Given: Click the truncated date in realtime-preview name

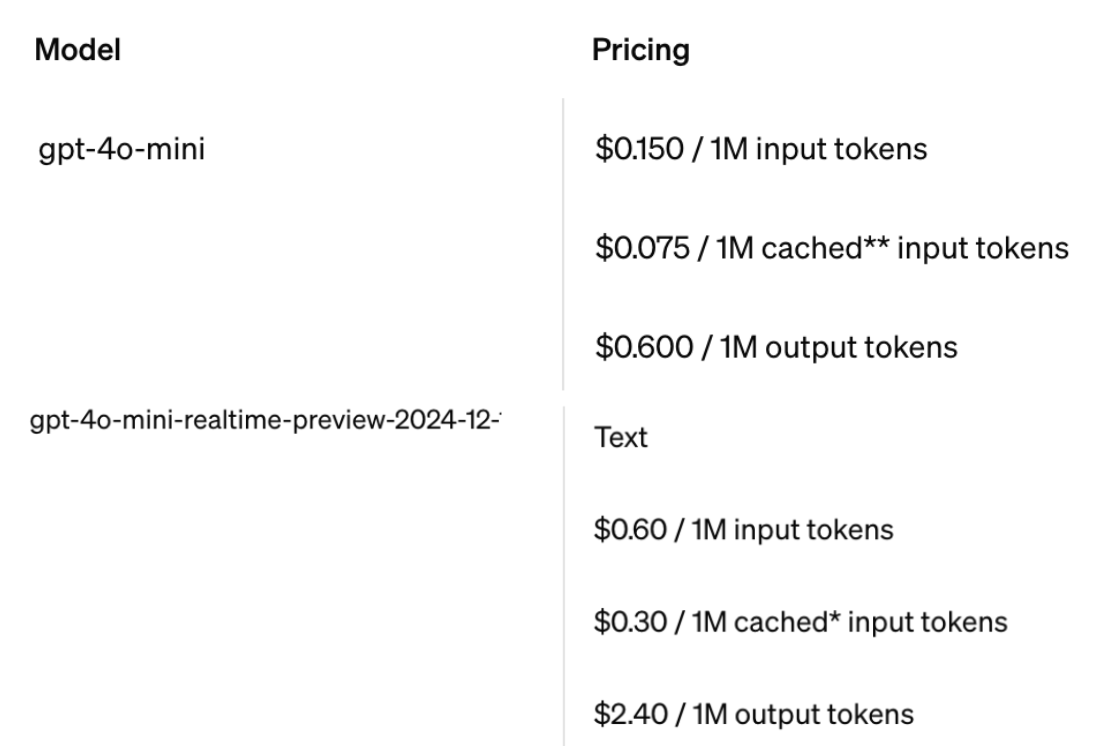Looking at the screenshot, I should coord(448,420).
